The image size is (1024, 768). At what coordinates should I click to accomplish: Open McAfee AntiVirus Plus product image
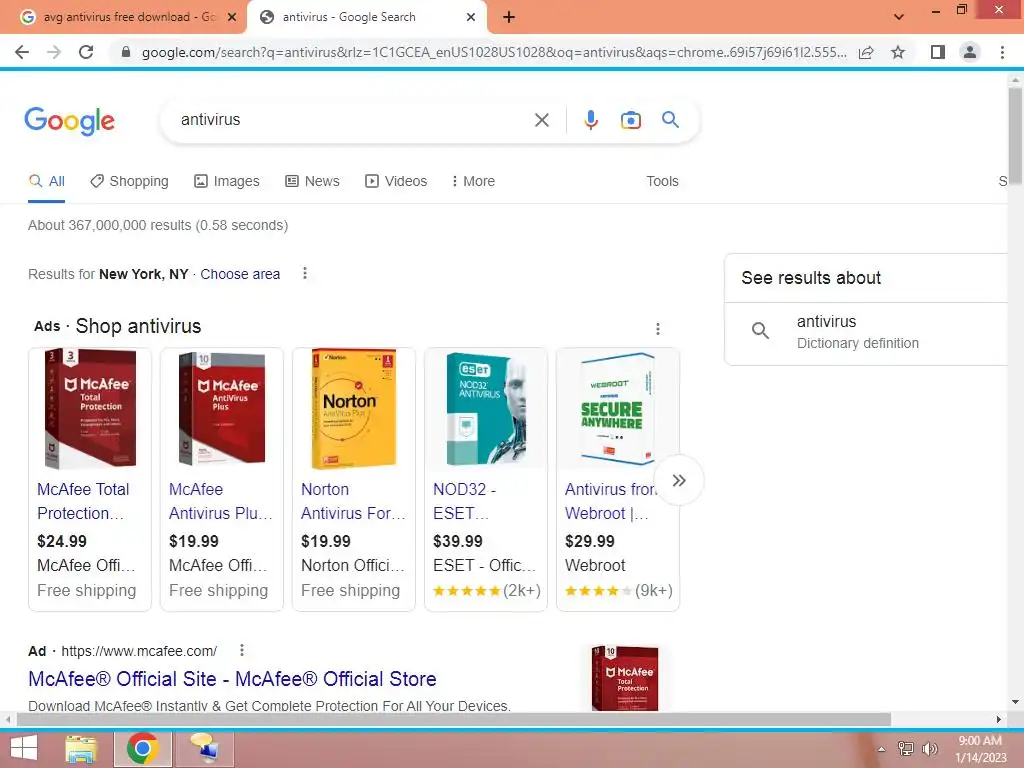click(222, 409)
